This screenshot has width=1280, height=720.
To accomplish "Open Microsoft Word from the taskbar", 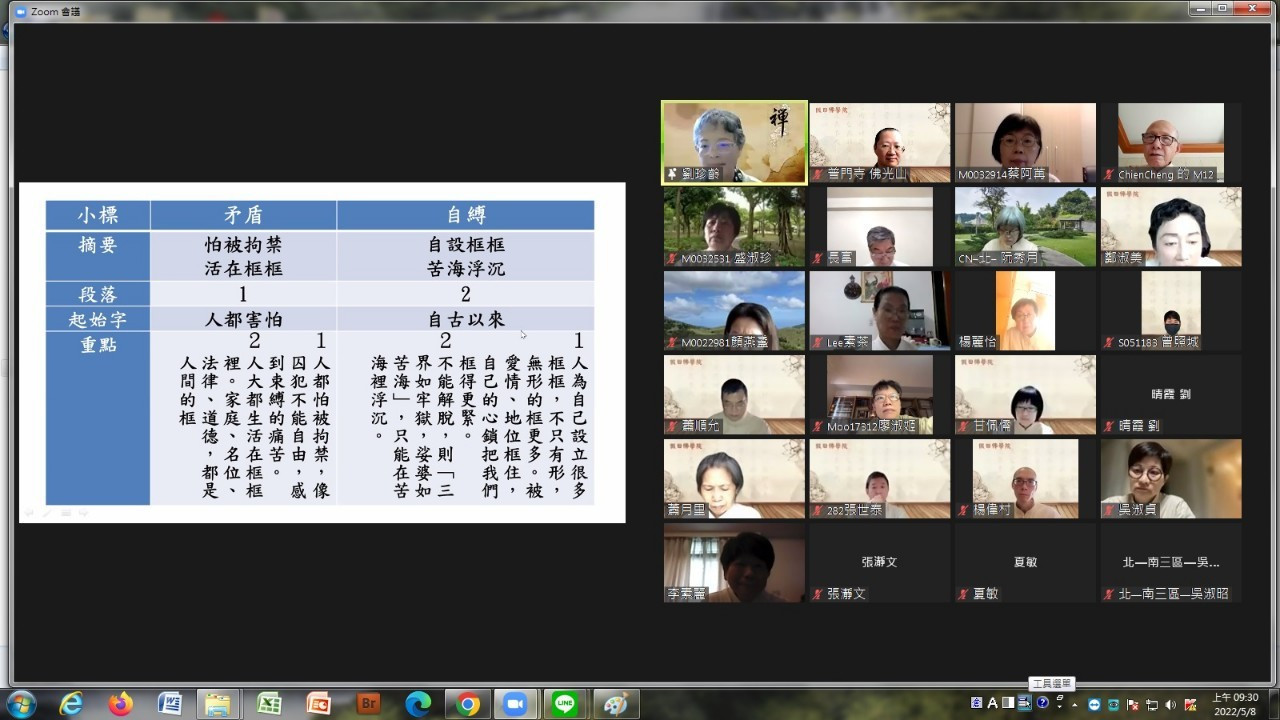I will (x=170, y=704).
